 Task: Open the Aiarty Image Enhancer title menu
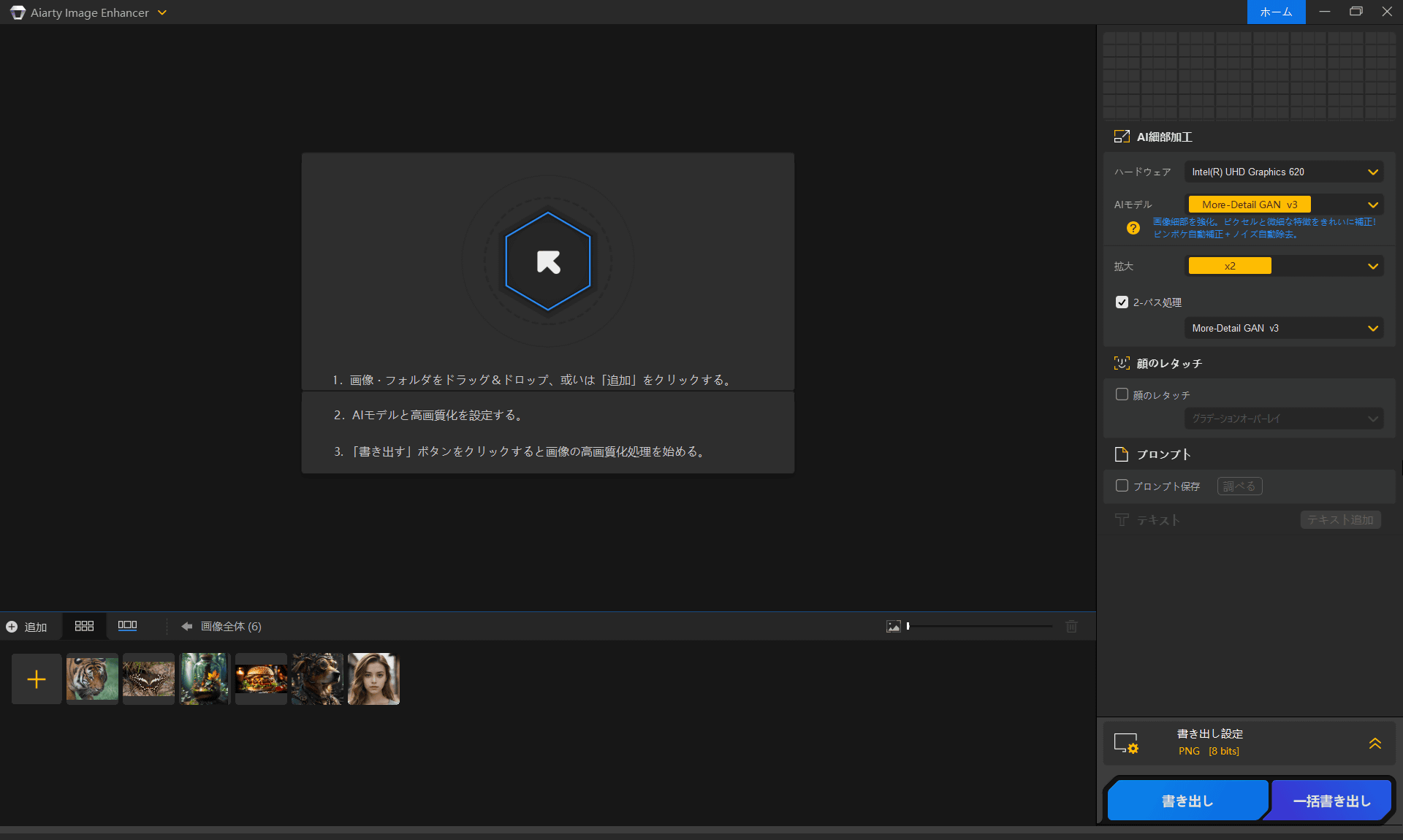coord(162,12)
